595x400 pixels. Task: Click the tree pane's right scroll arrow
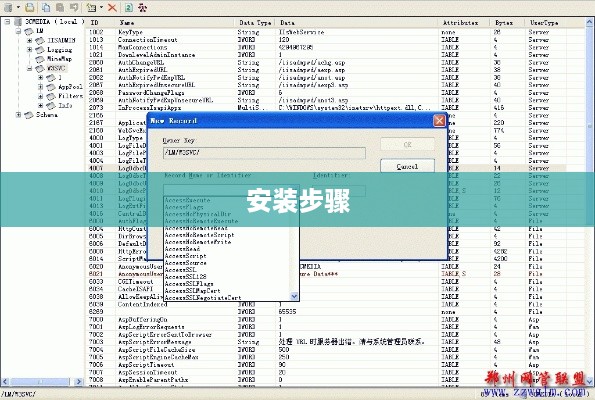(x=79, y=381)
